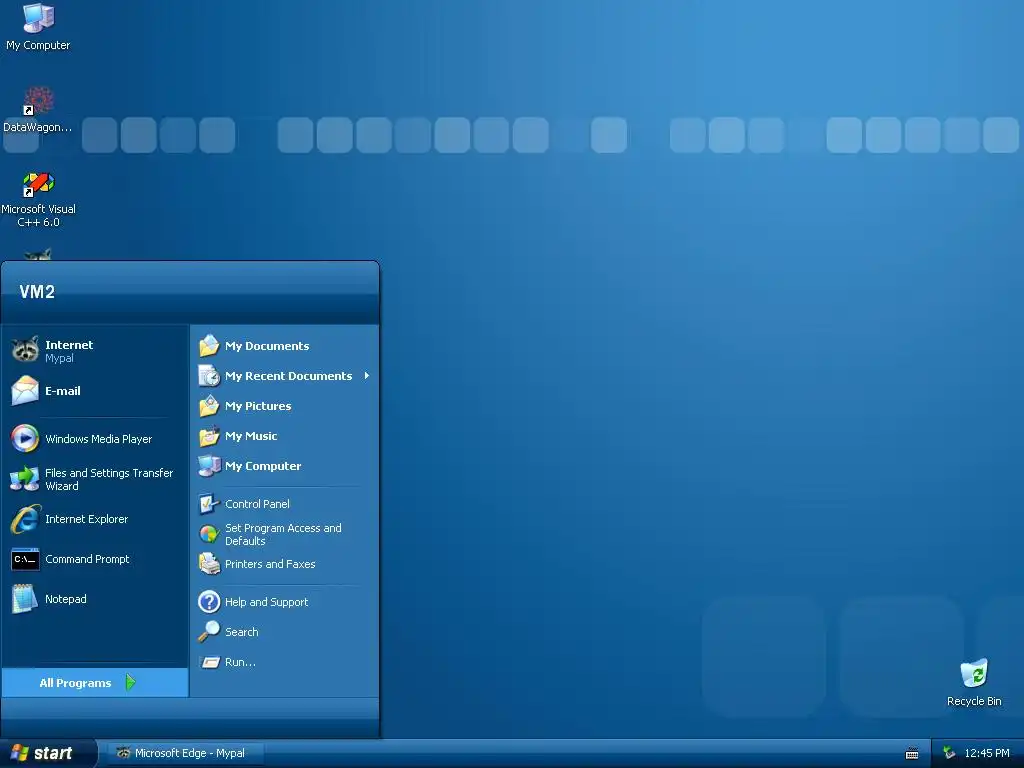1024x768 pixels.
Task: Click the My Computer icon in Start menu
Action: 209,466
